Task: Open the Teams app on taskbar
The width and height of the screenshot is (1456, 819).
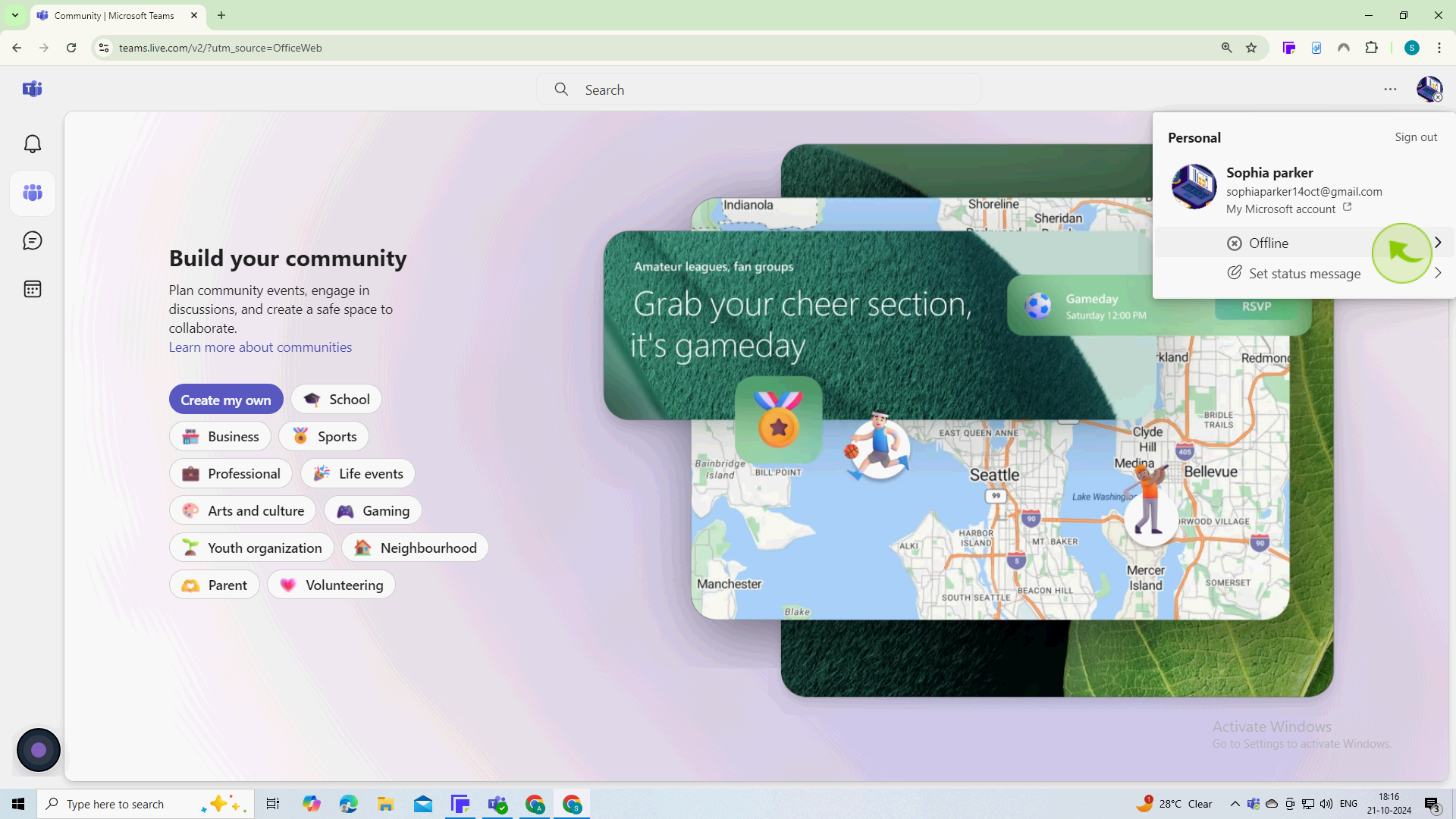Action: point(497,804)
